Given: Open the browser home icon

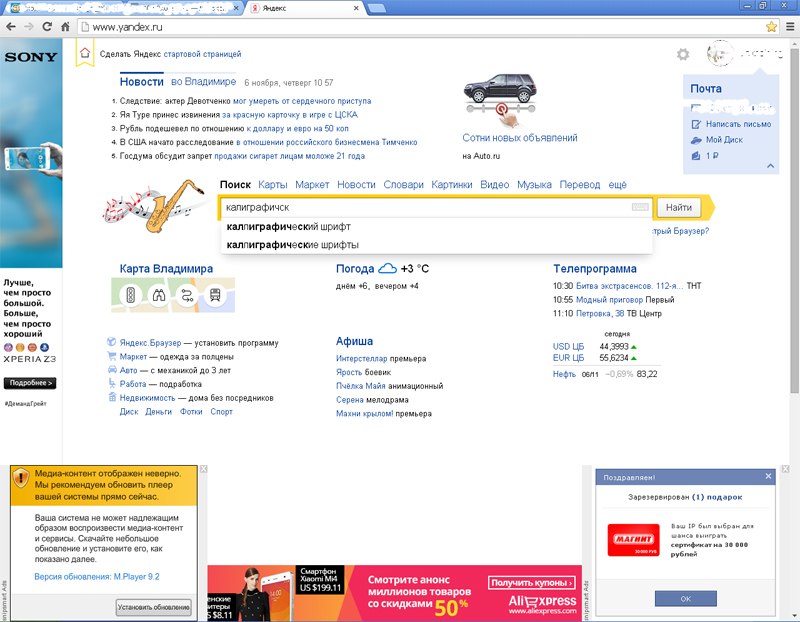Looking at the screenshot, I should click(65, 27).
